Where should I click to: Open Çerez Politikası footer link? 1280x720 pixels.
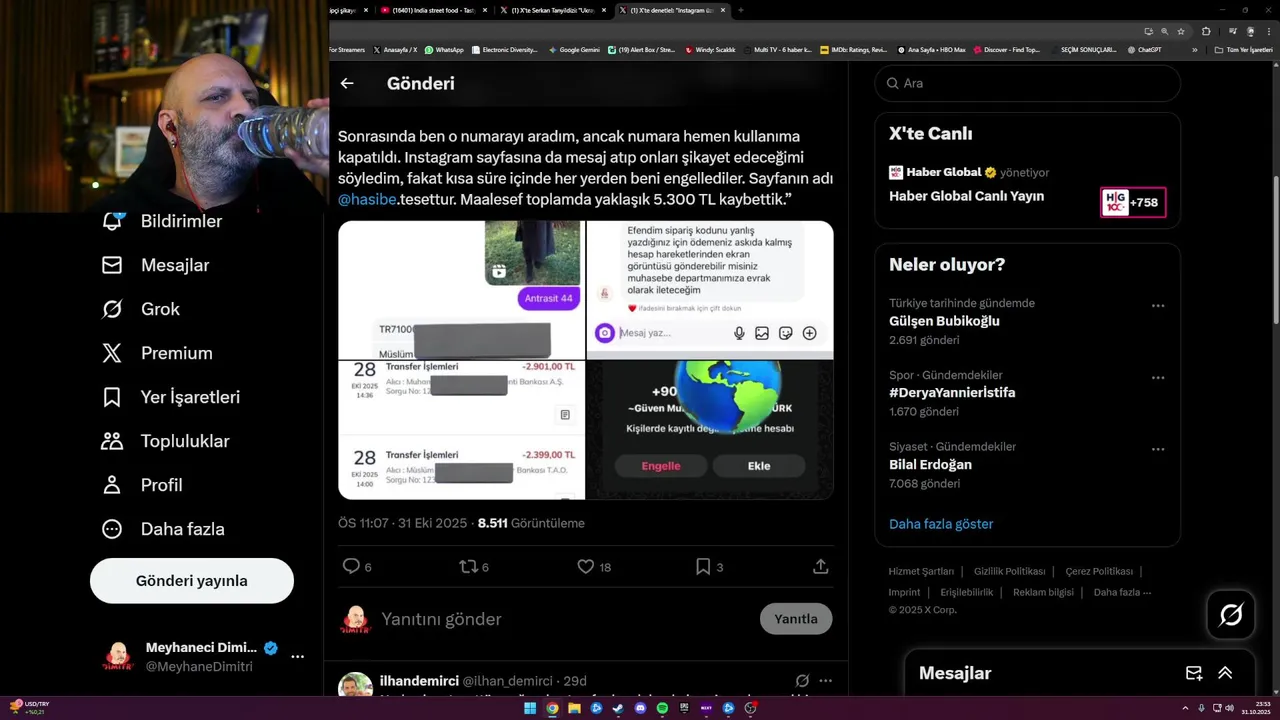[1099, 572]
